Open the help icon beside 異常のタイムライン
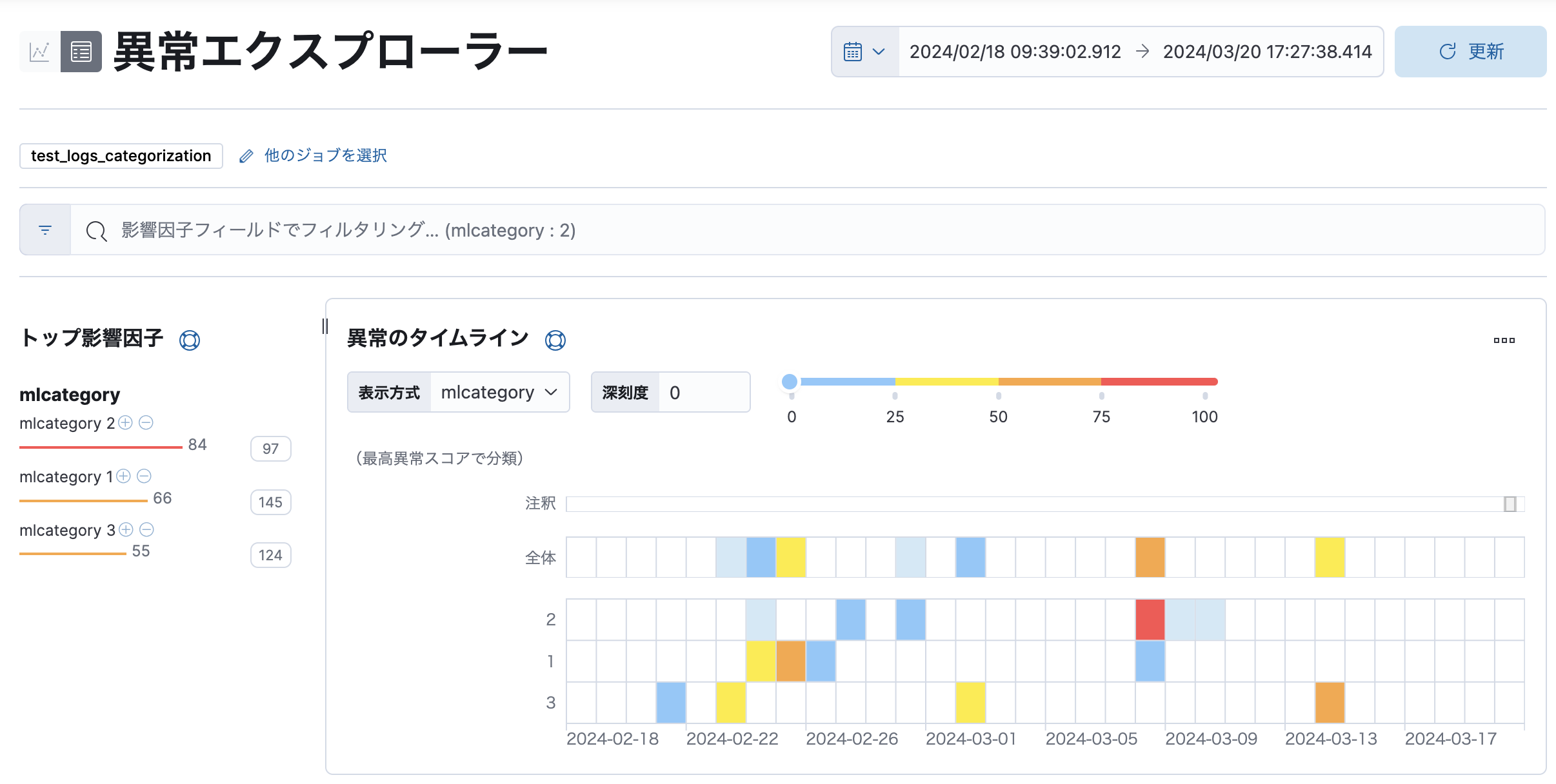This screenshot has height=784, width=1556. [555, 340]
